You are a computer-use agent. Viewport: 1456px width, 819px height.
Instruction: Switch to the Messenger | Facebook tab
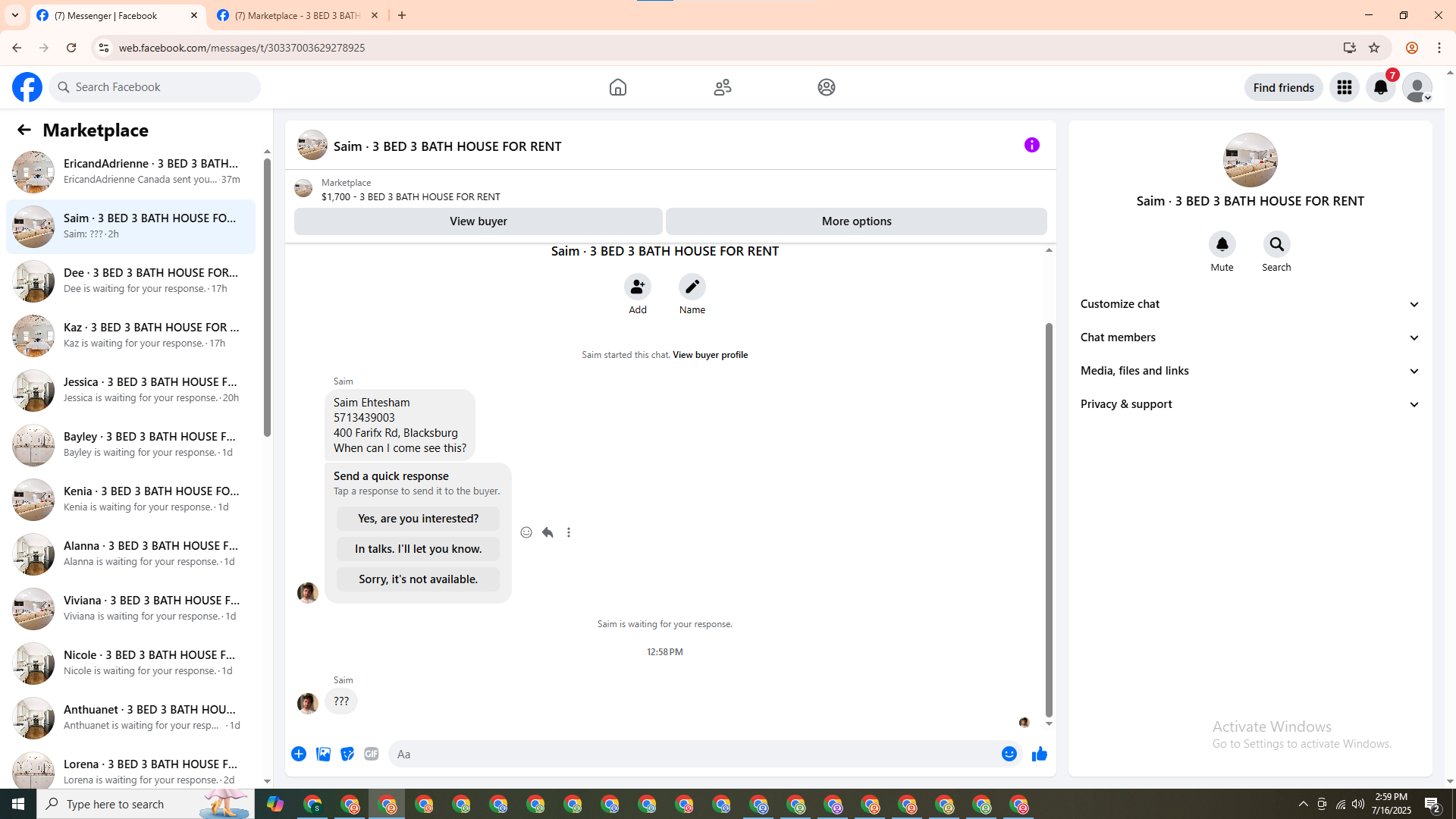(118, 15)
